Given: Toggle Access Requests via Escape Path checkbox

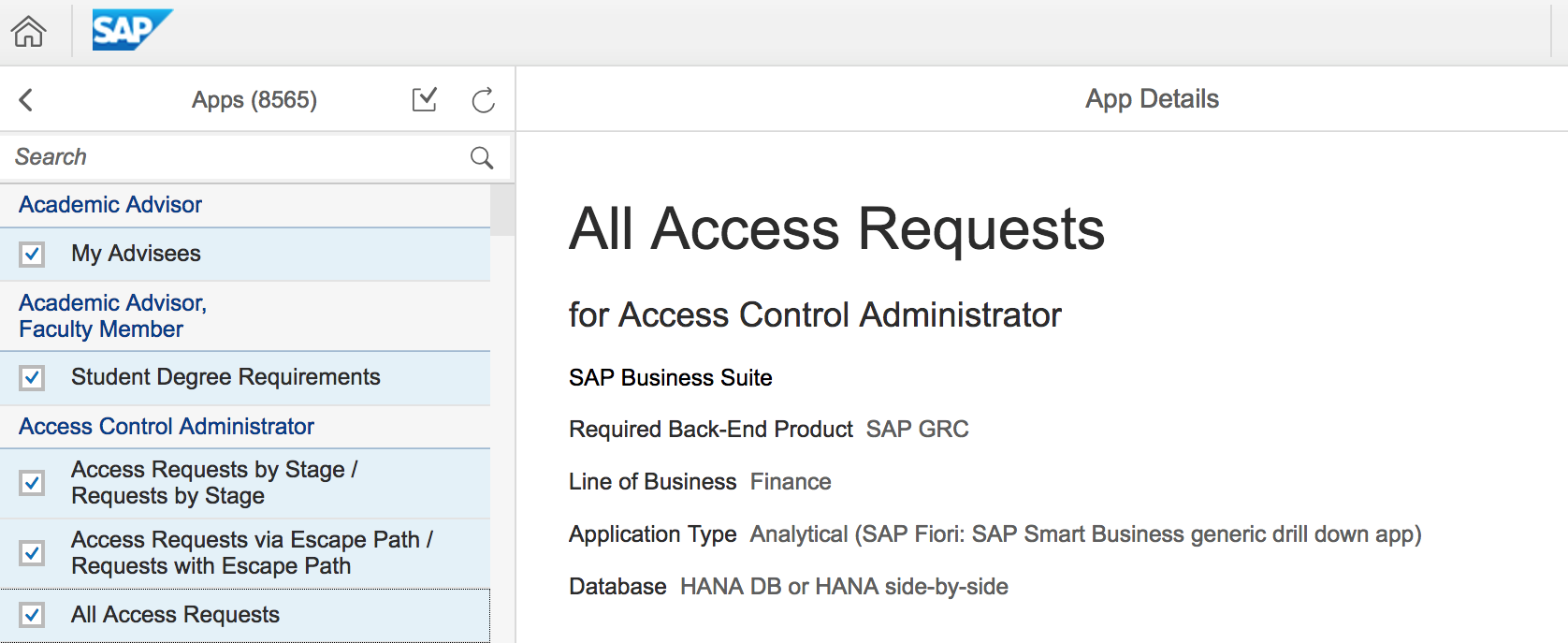Looking at the screenshot, I should (x=32, y=553).
